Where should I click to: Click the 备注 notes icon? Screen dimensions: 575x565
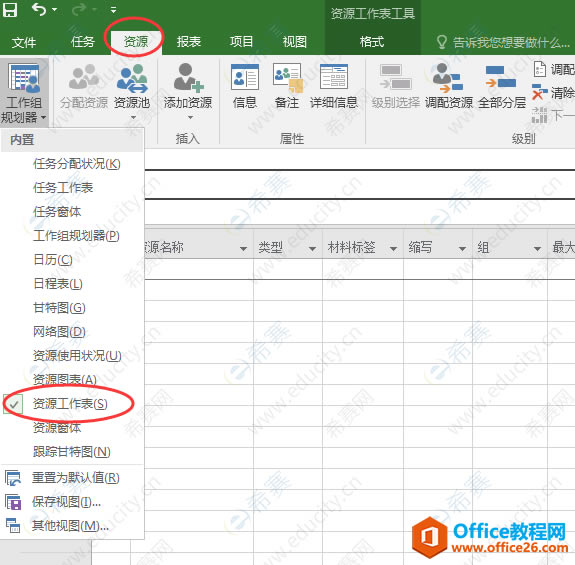click(288, 77)
